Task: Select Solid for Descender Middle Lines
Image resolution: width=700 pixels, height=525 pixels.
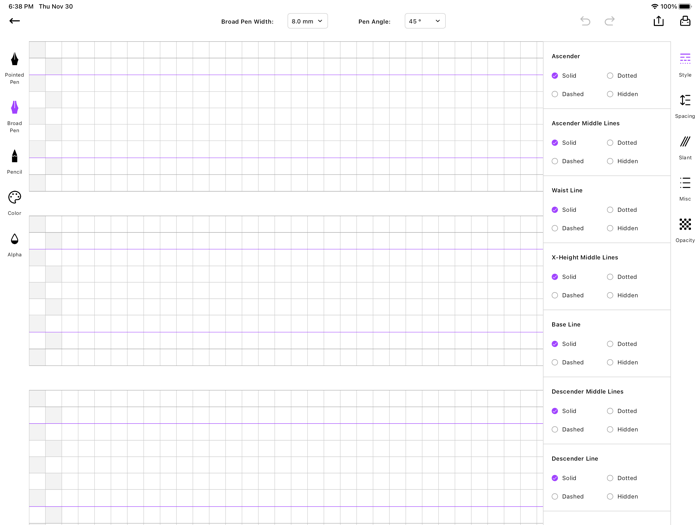Action: [x=564, y=411]
